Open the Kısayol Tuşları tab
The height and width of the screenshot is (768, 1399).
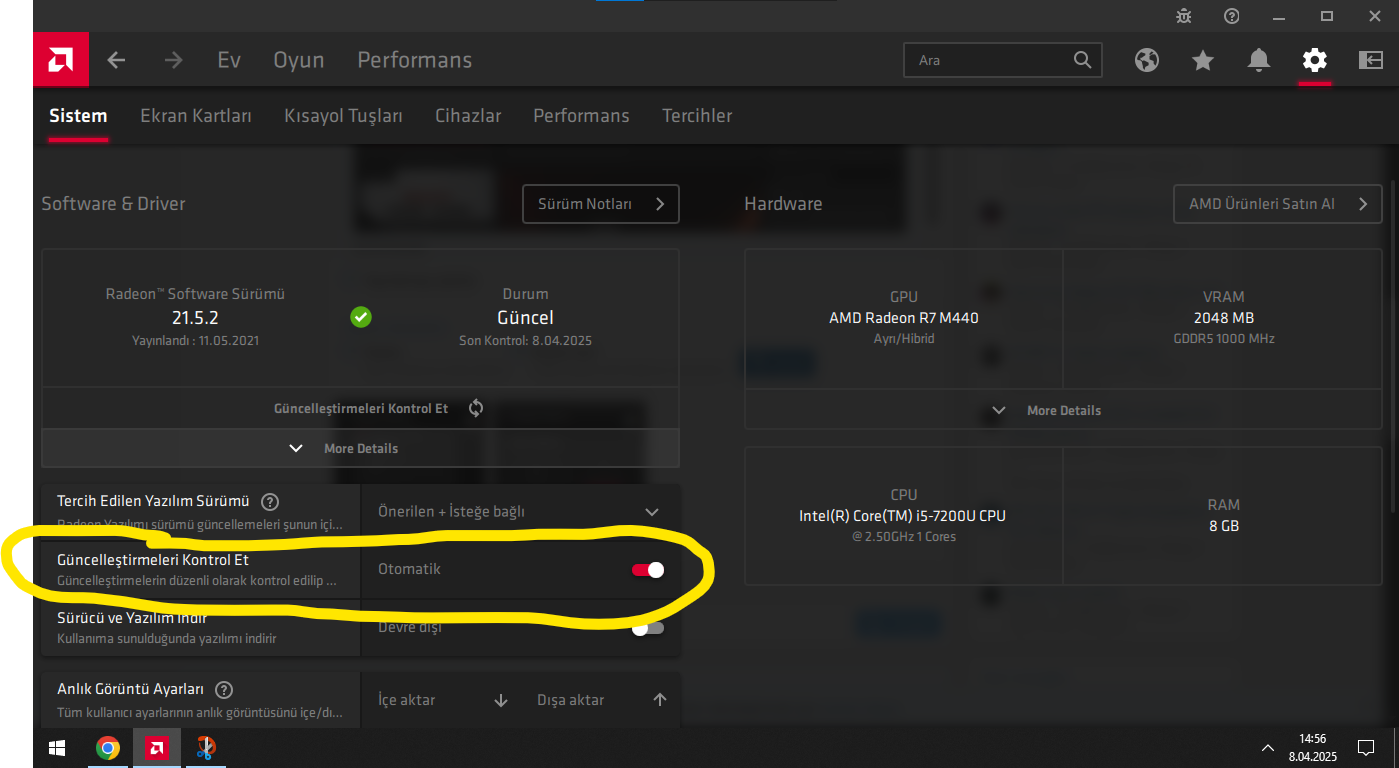[x=343, y=116]
